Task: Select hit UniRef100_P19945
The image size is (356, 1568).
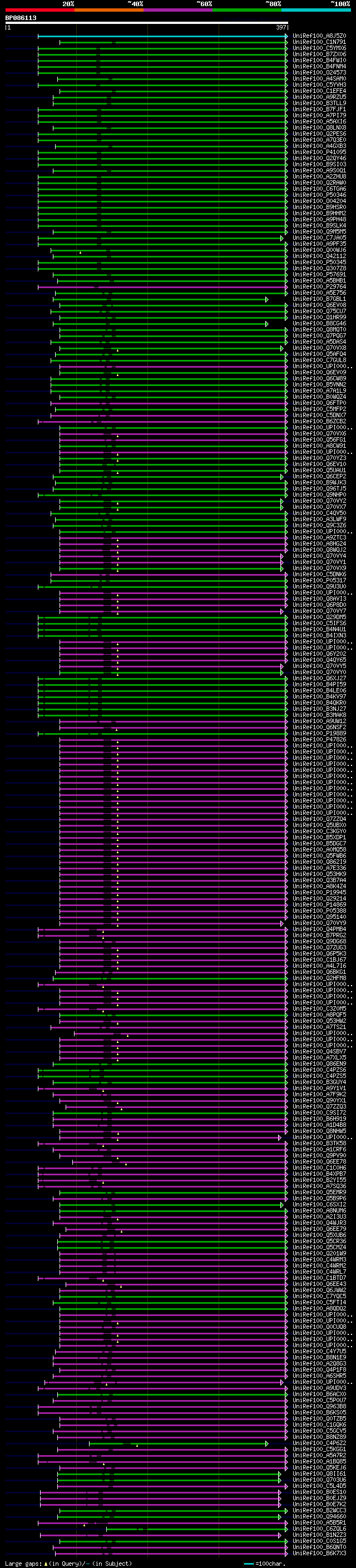Action: click(x=319, y=892)
